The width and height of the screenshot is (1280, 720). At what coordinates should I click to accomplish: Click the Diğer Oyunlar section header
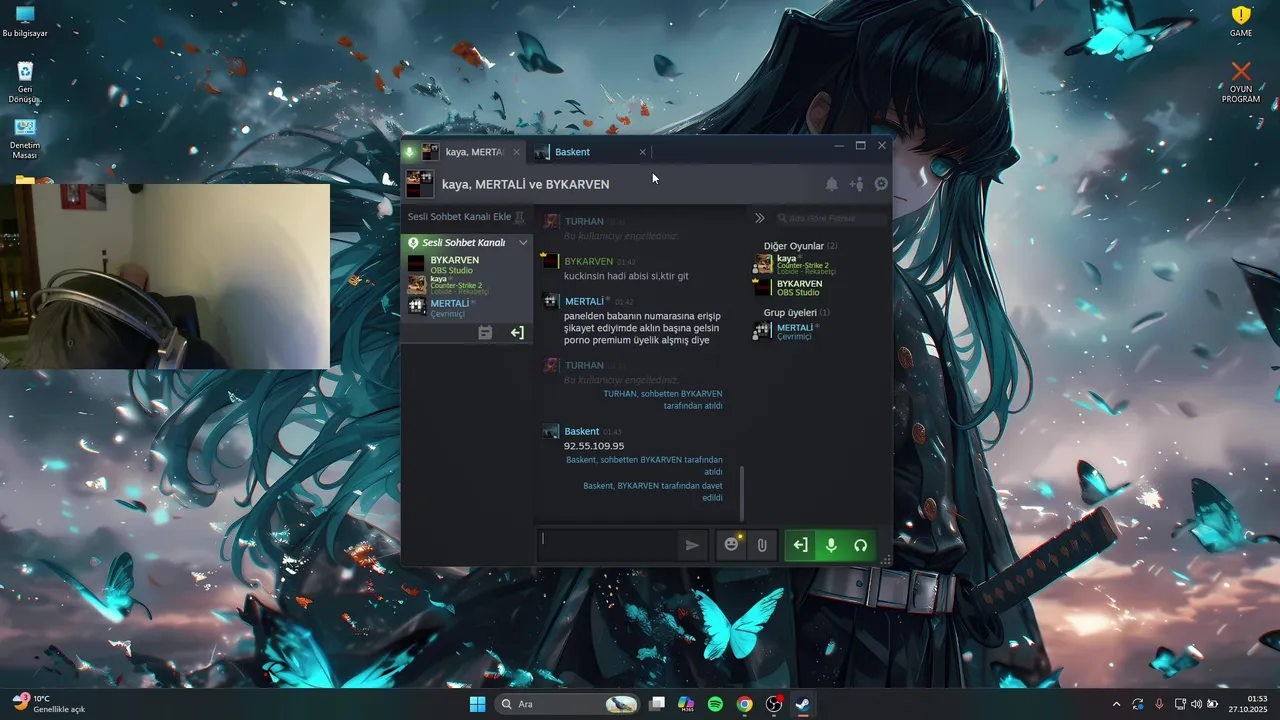800,246
